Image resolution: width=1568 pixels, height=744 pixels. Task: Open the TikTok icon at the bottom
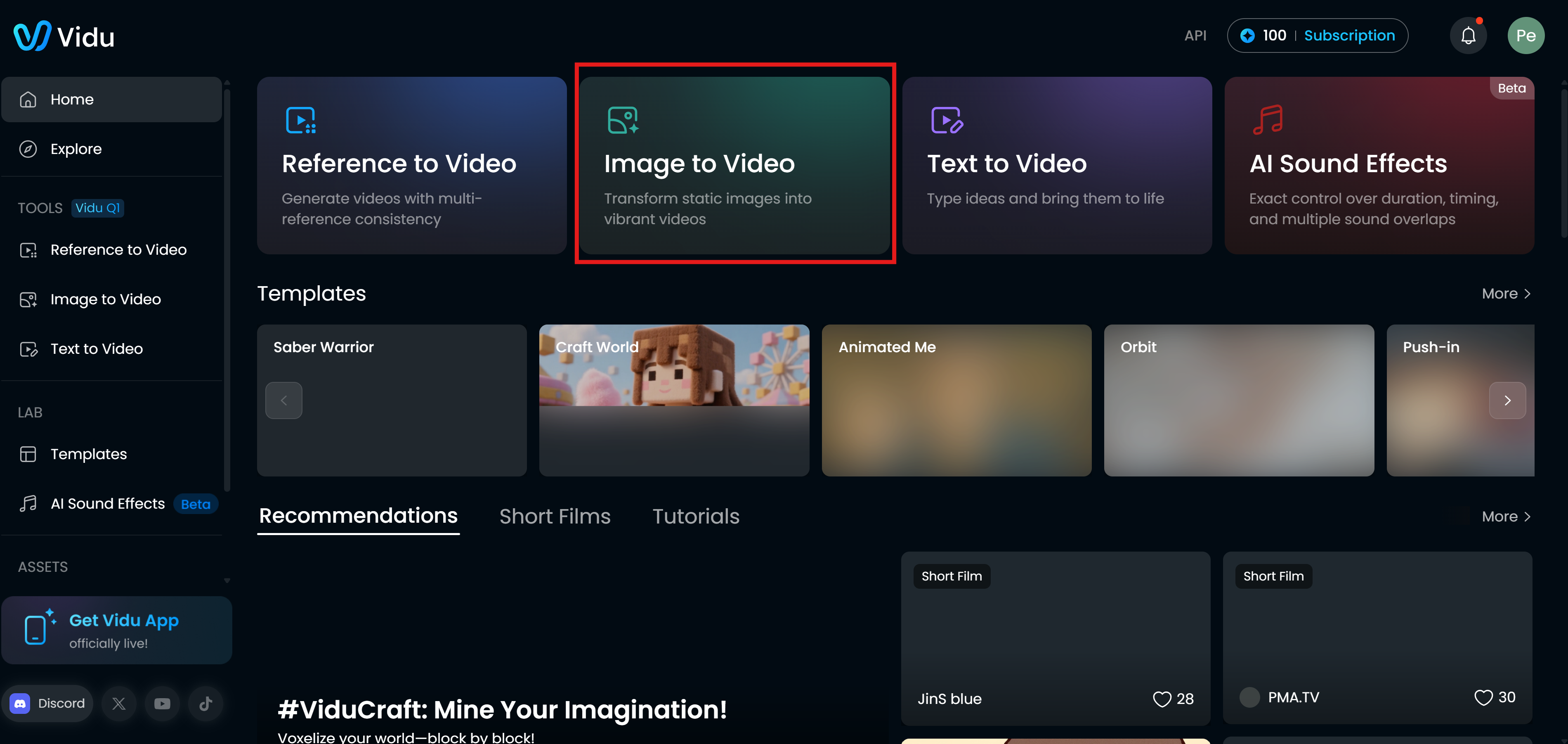[205, 703]
